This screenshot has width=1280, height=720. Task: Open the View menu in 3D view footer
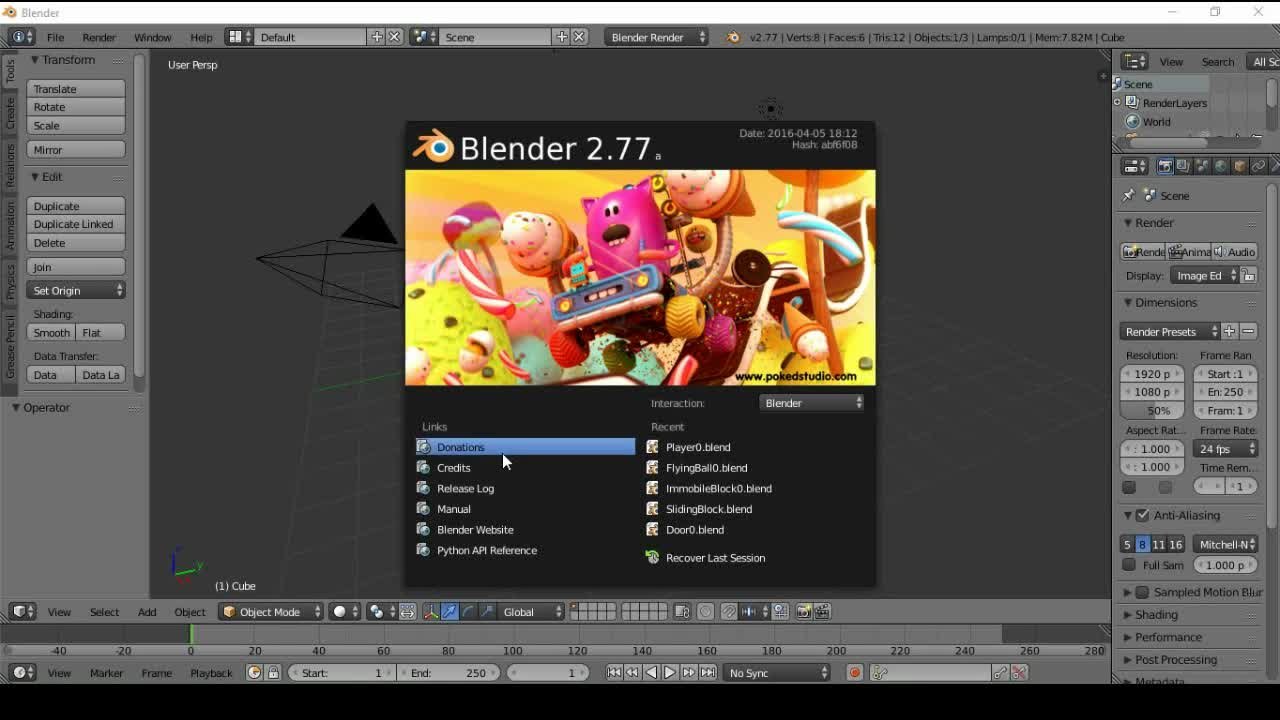[59, 611]
